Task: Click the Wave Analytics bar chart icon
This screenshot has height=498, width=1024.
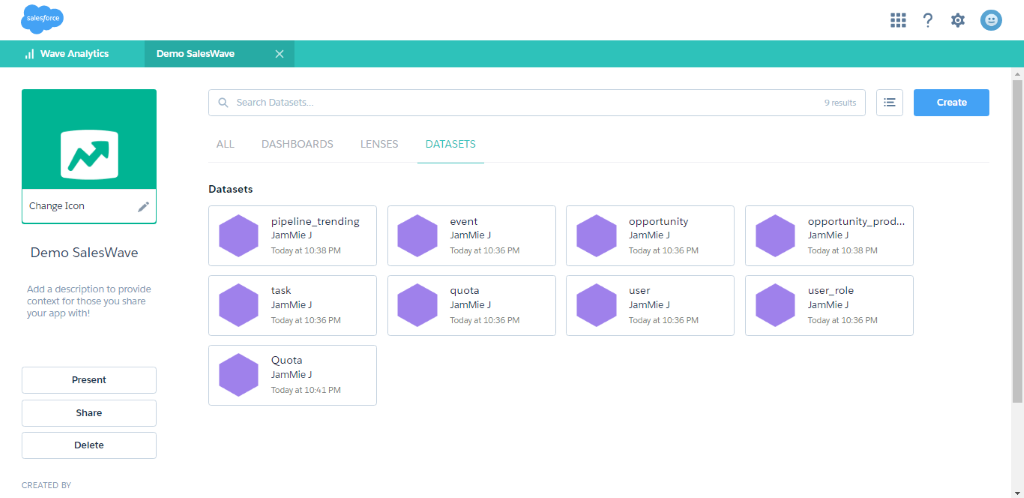Action: (29, 54)
